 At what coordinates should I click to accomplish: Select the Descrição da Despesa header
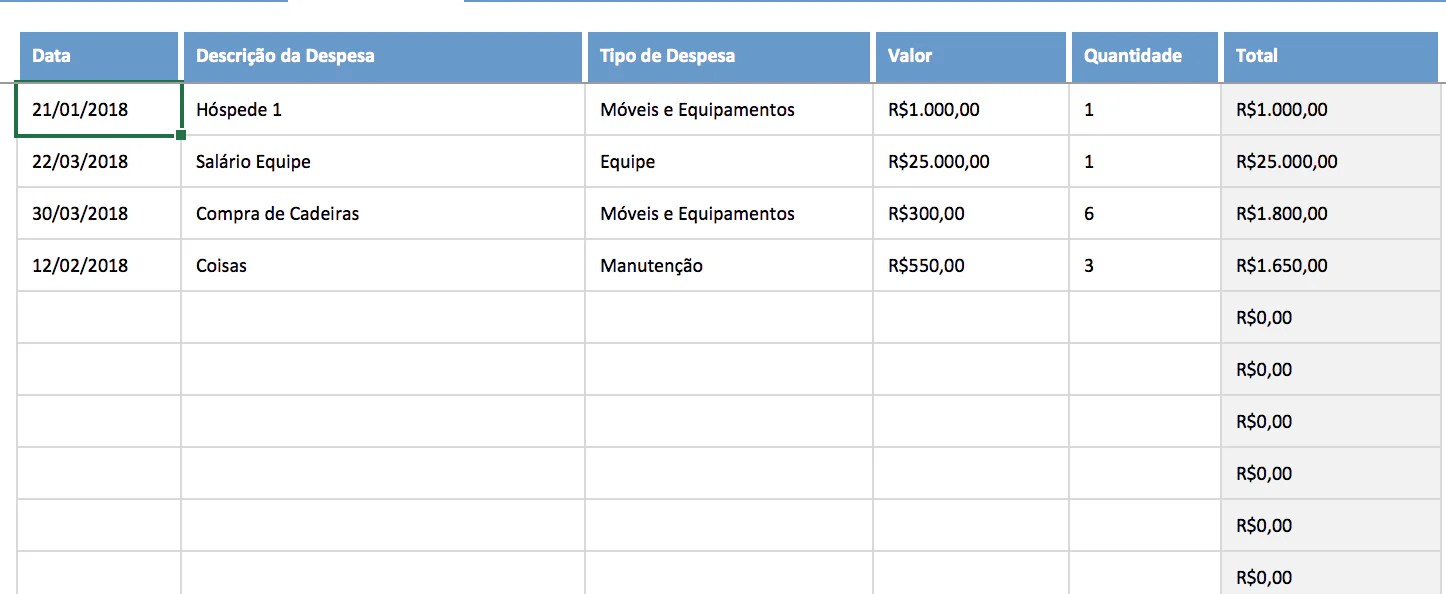click(382, 56)
